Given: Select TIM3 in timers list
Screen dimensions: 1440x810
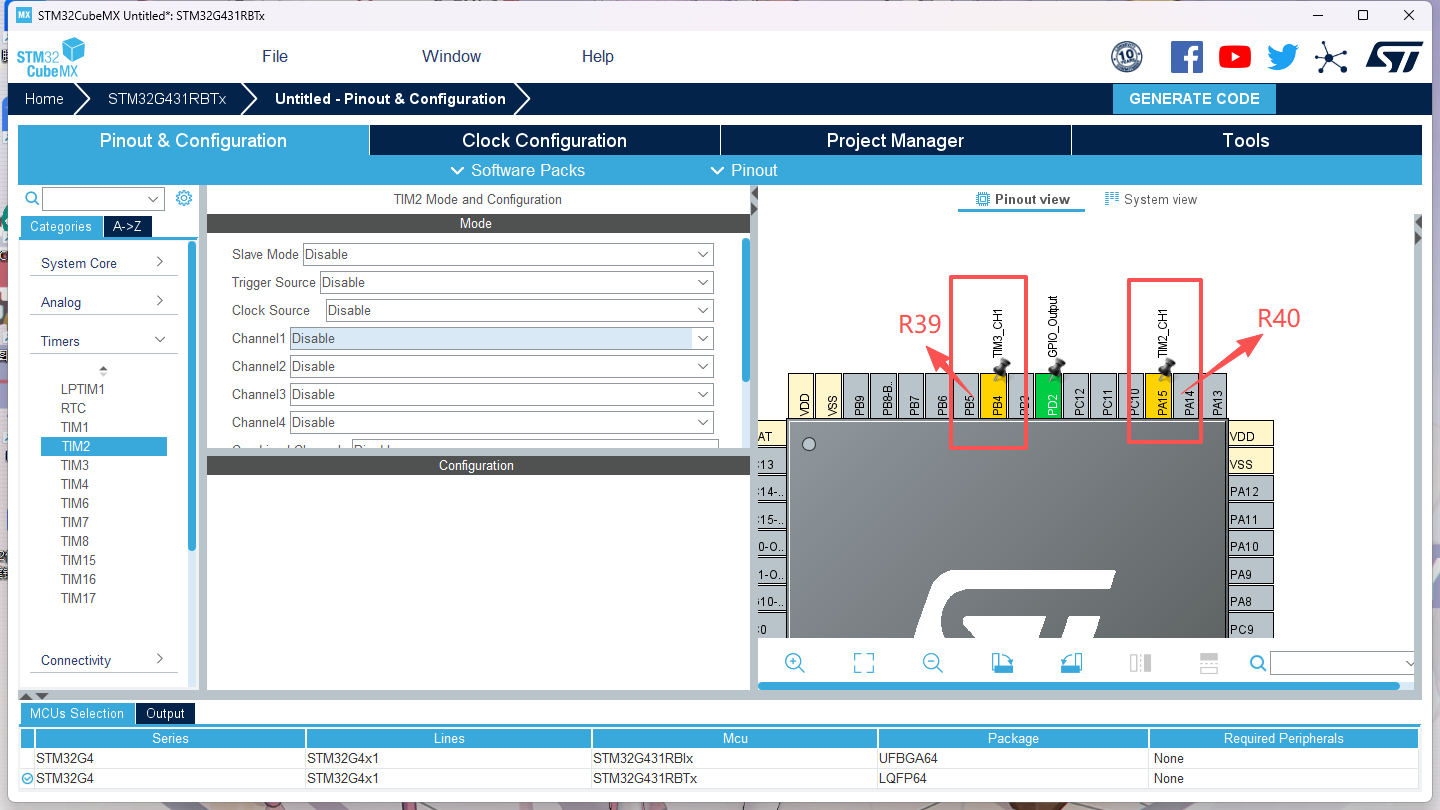Looking at the screenshot, I should 75,465.
